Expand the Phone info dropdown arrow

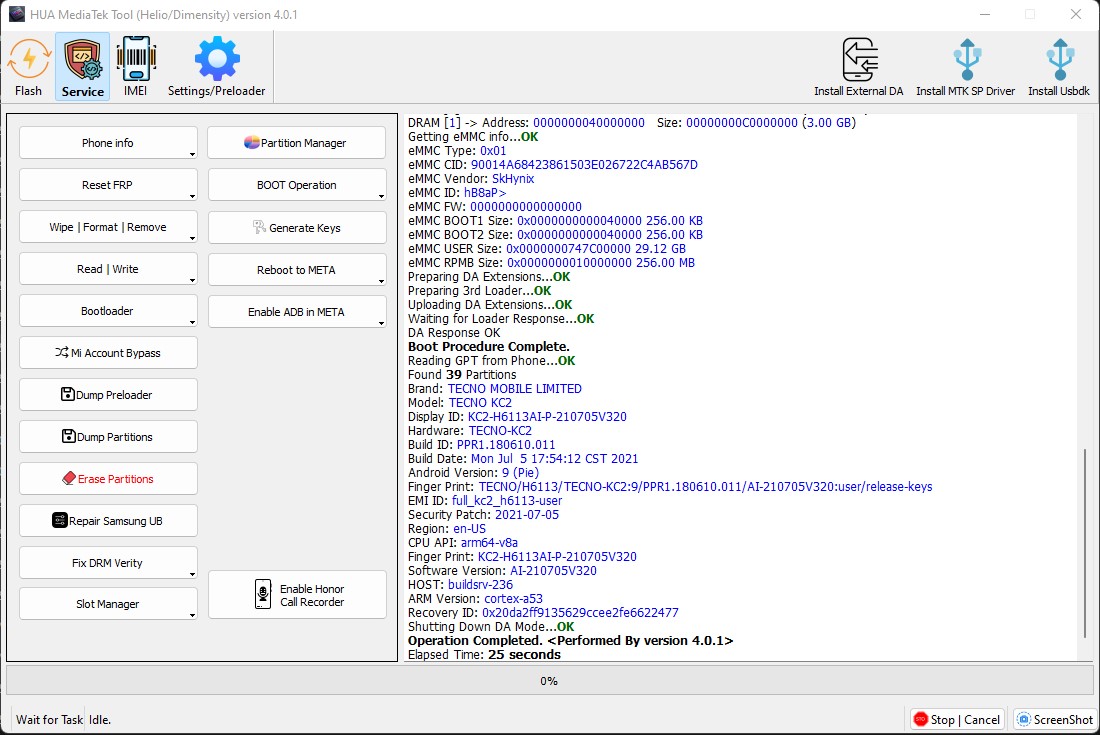tap(192, 154)
